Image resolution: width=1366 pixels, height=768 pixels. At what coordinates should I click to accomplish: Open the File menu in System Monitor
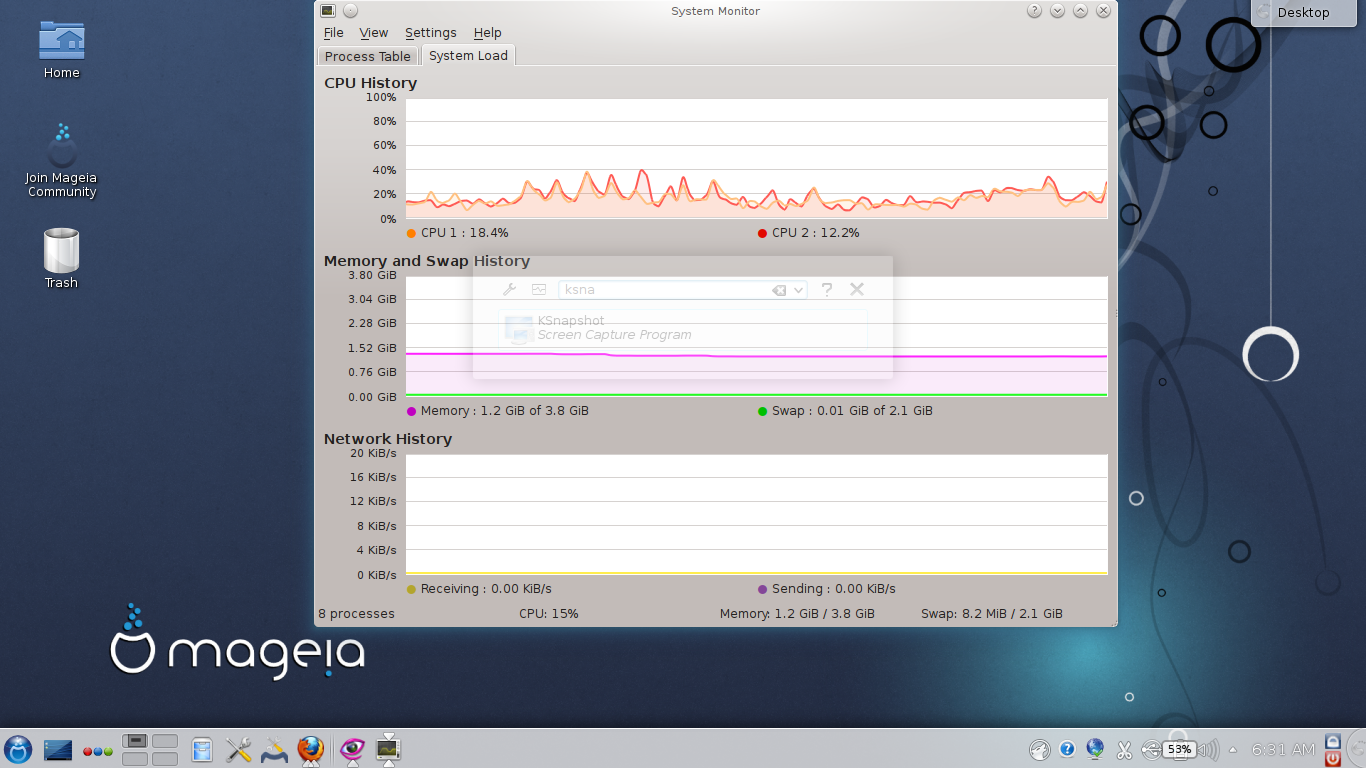coord(333,32)
